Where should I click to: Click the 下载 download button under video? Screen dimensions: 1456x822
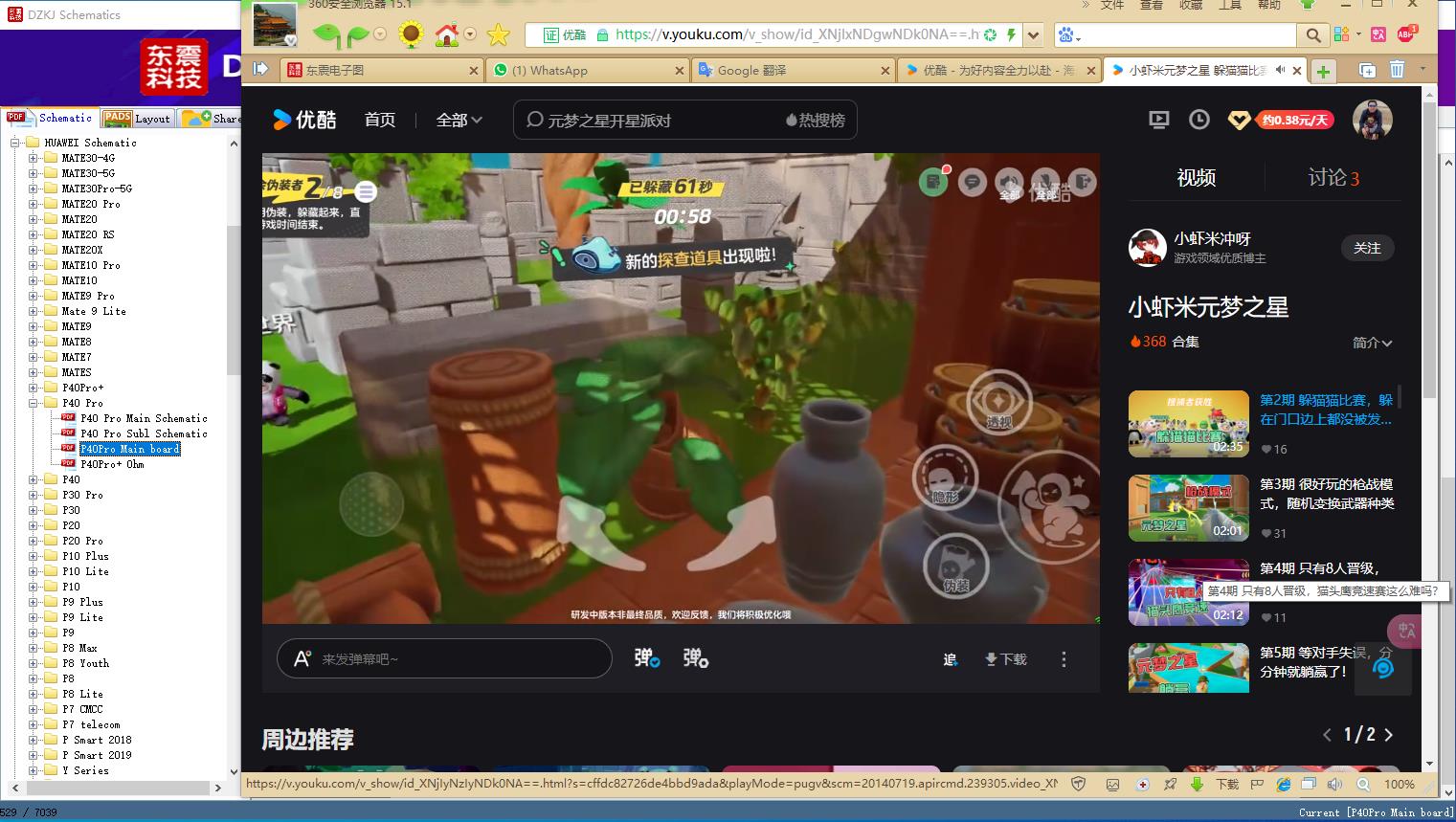[1006, 659]
